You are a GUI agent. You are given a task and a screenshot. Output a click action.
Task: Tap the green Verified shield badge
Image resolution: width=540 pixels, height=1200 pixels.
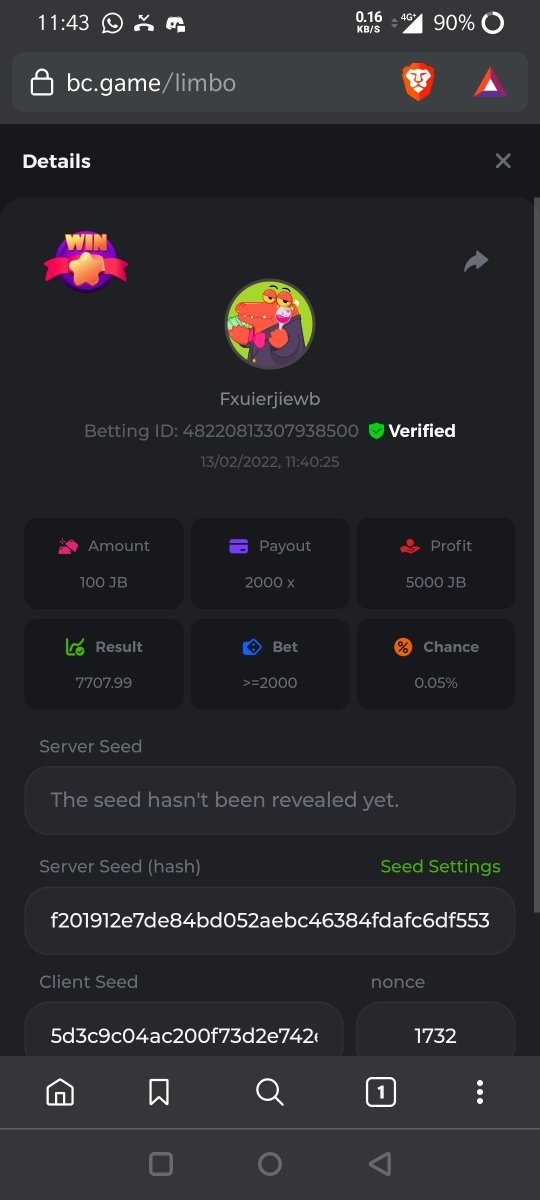pyautogui.click(x=376, y=431)
